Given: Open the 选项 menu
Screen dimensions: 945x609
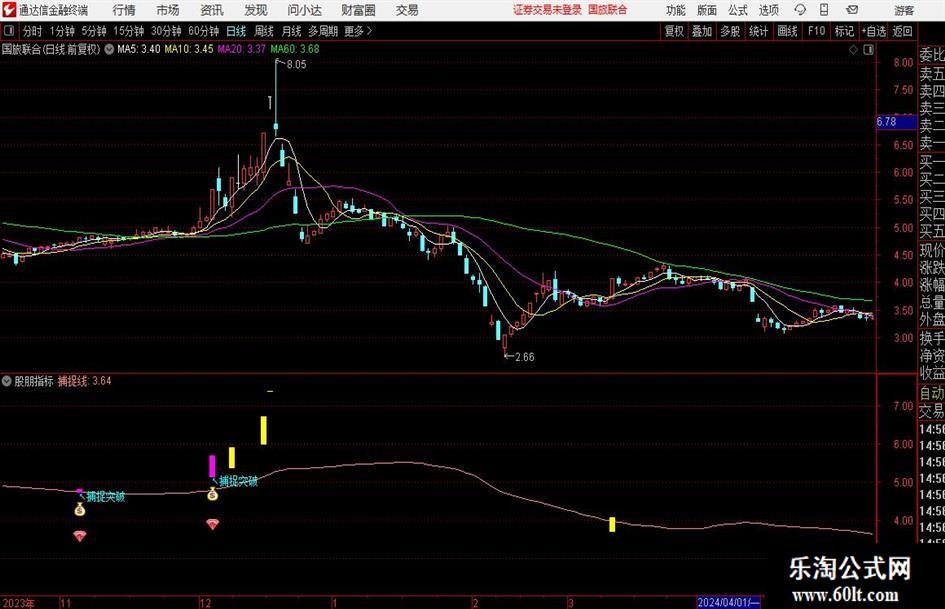Looking at the screenshot, I should [x=768, y=10].
